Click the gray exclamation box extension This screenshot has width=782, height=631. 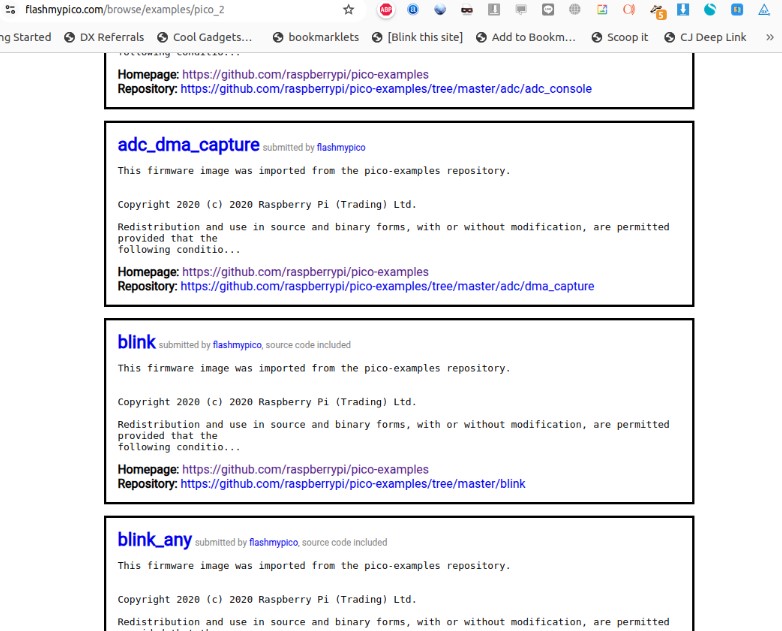494,9
